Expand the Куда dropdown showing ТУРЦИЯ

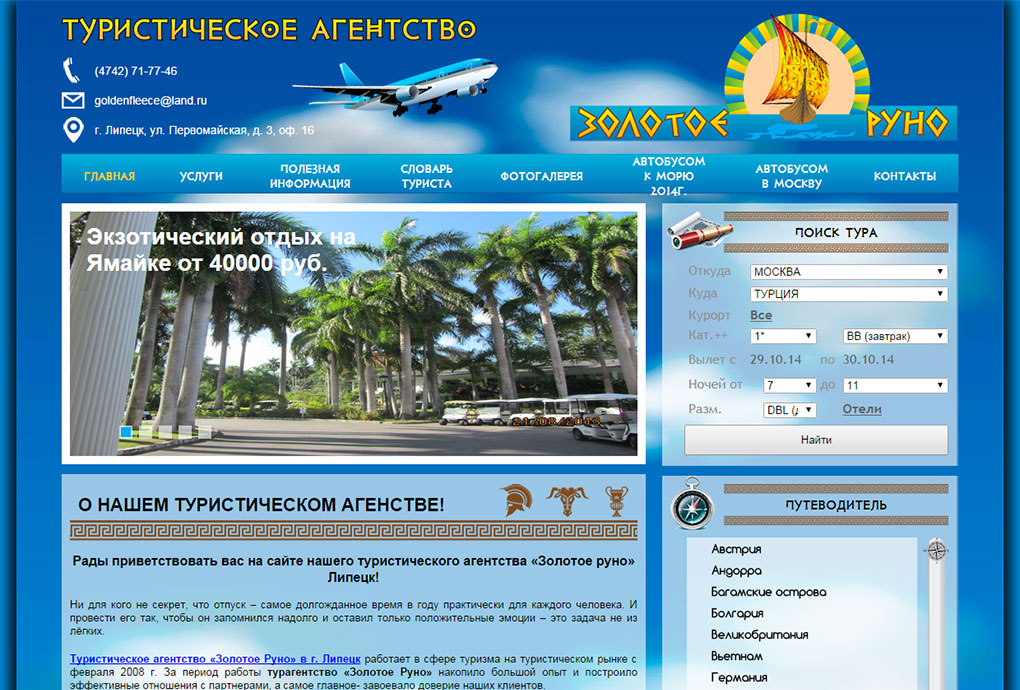(848, 294)
